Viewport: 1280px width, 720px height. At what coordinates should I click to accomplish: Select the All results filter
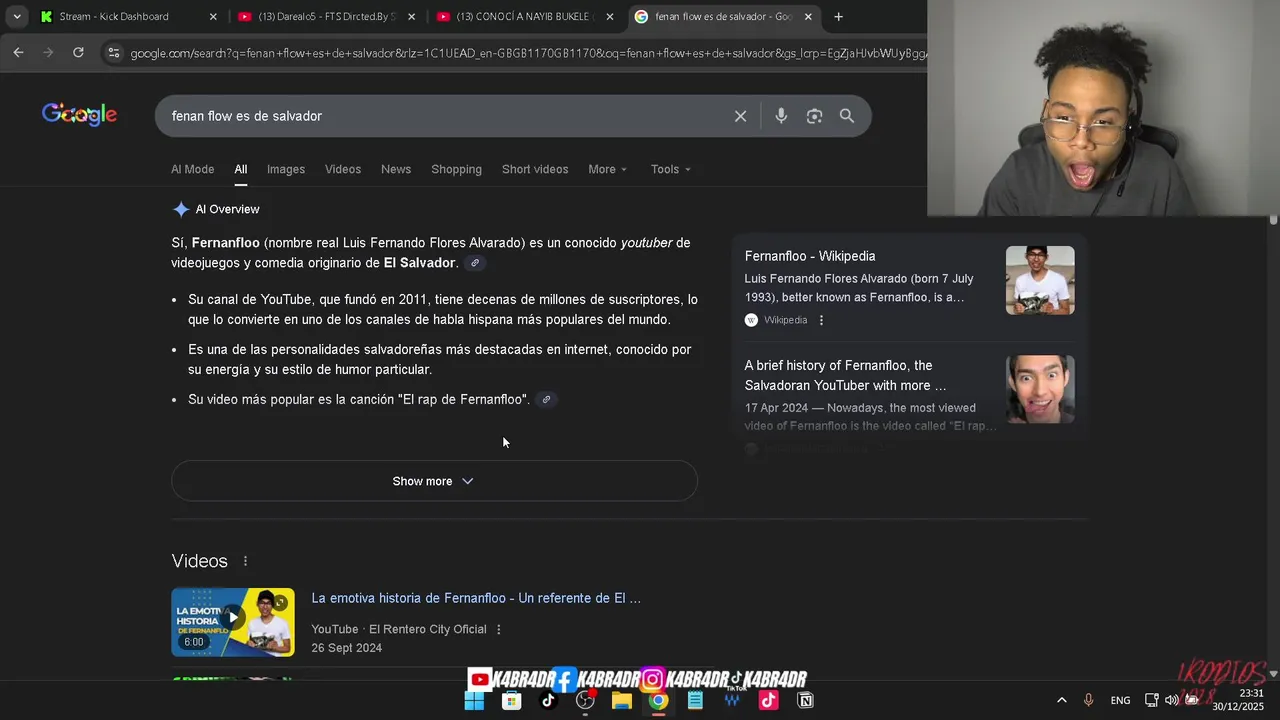[241, 169]
